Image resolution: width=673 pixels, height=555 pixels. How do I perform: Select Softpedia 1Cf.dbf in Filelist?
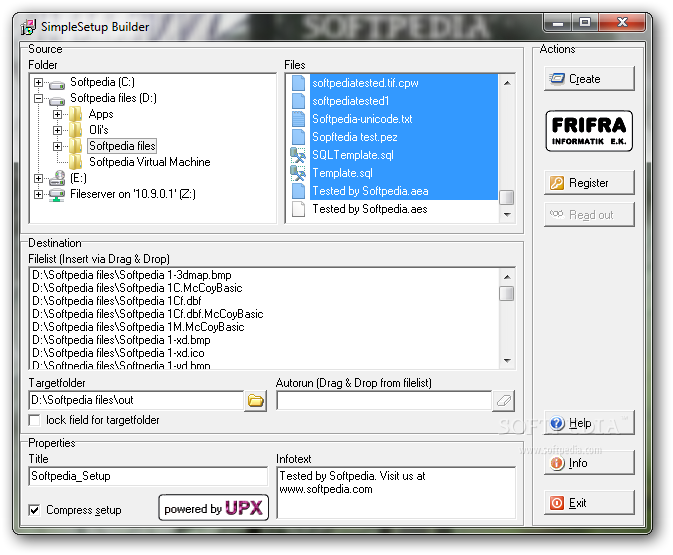(117, 300)
